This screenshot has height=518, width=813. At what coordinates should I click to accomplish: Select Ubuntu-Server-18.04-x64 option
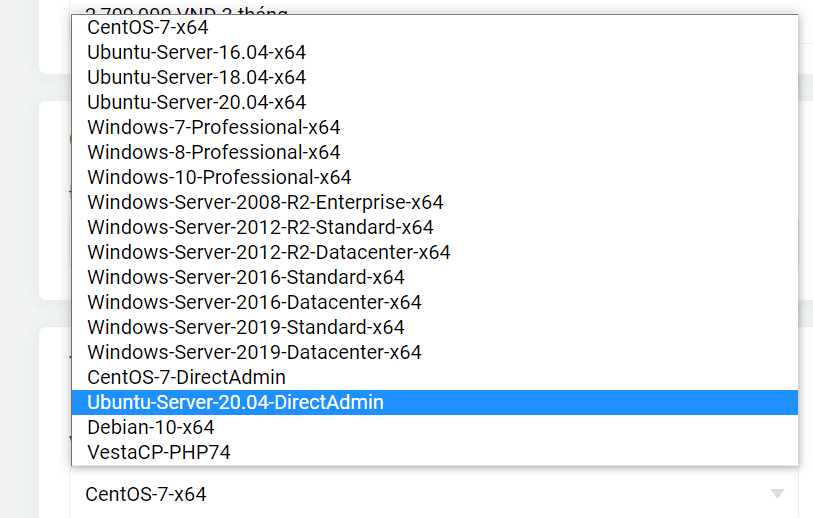[196, 77]
